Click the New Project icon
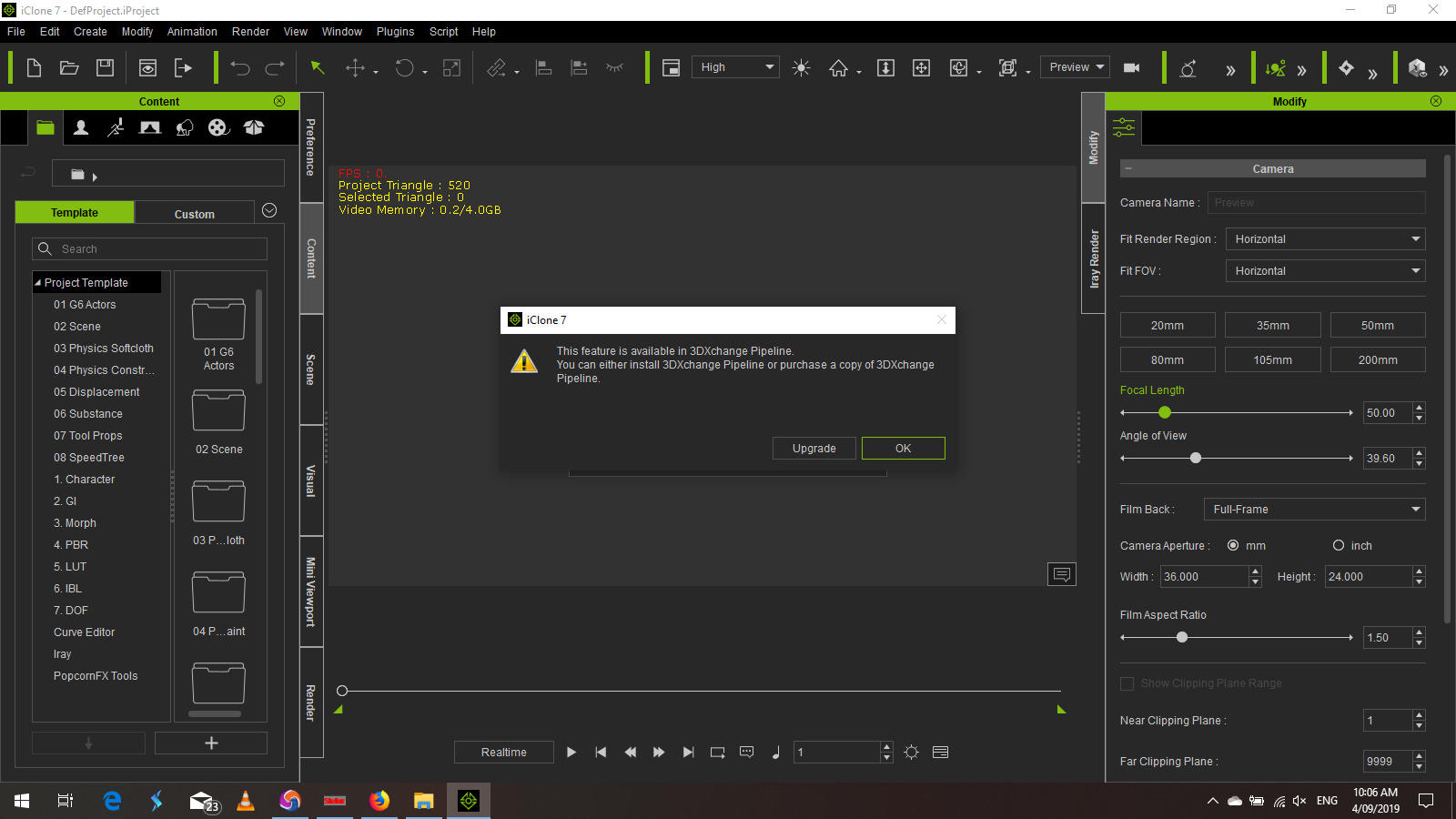The image size is (1456, 819). click(34, 68)
